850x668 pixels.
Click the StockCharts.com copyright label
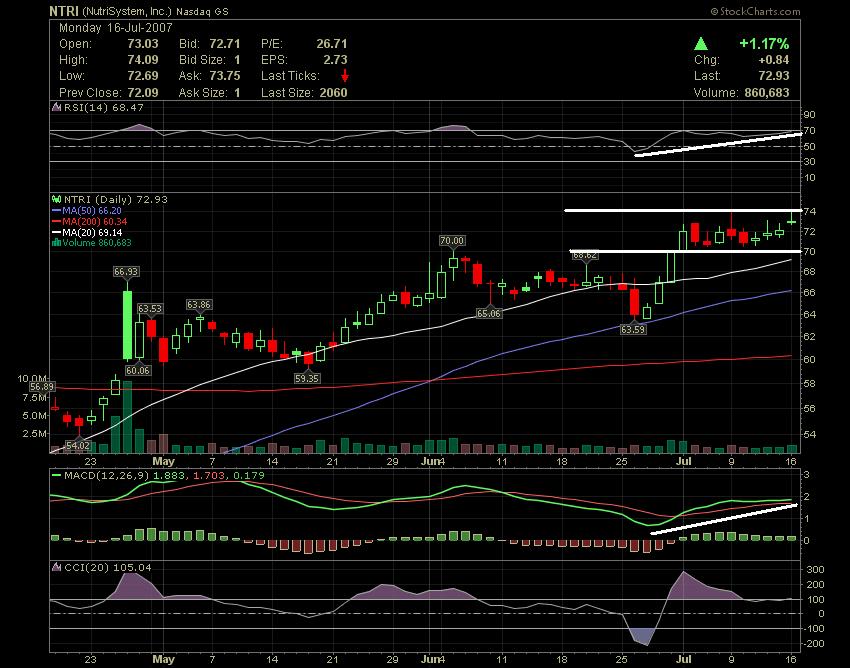(755, 11)
